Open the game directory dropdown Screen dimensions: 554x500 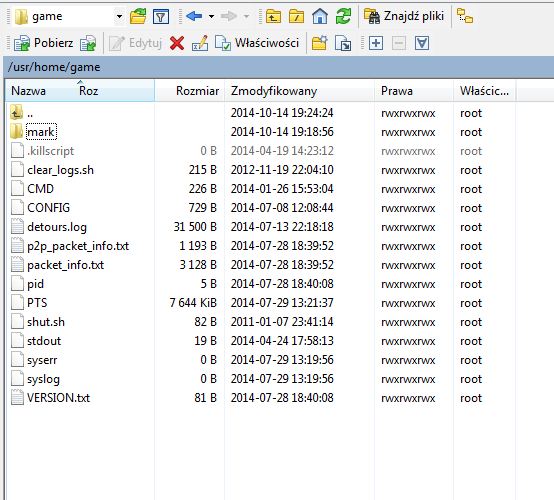119,16
